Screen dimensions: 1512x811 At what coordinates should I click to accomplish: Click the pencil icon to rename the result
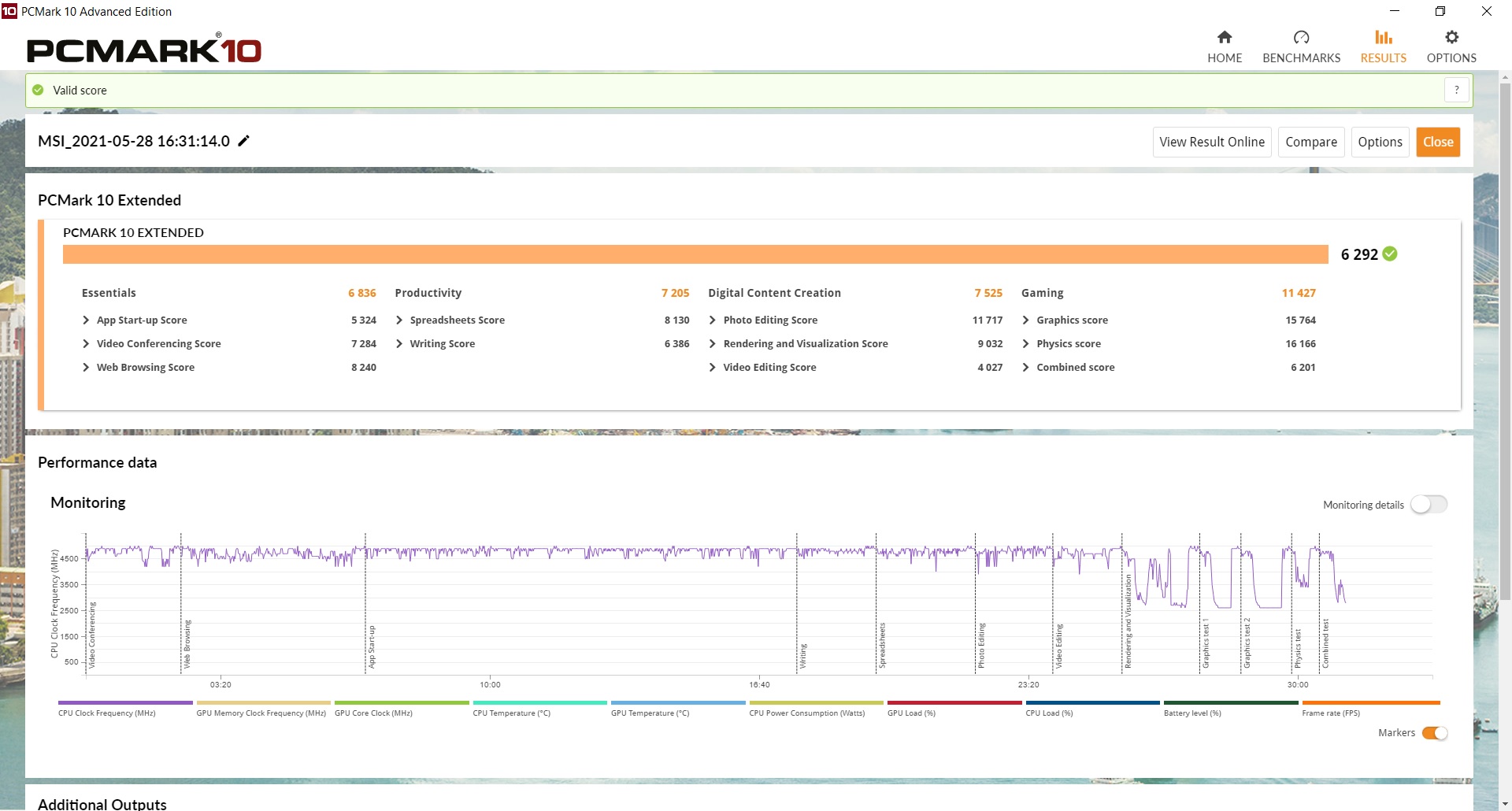pos(244,141)
